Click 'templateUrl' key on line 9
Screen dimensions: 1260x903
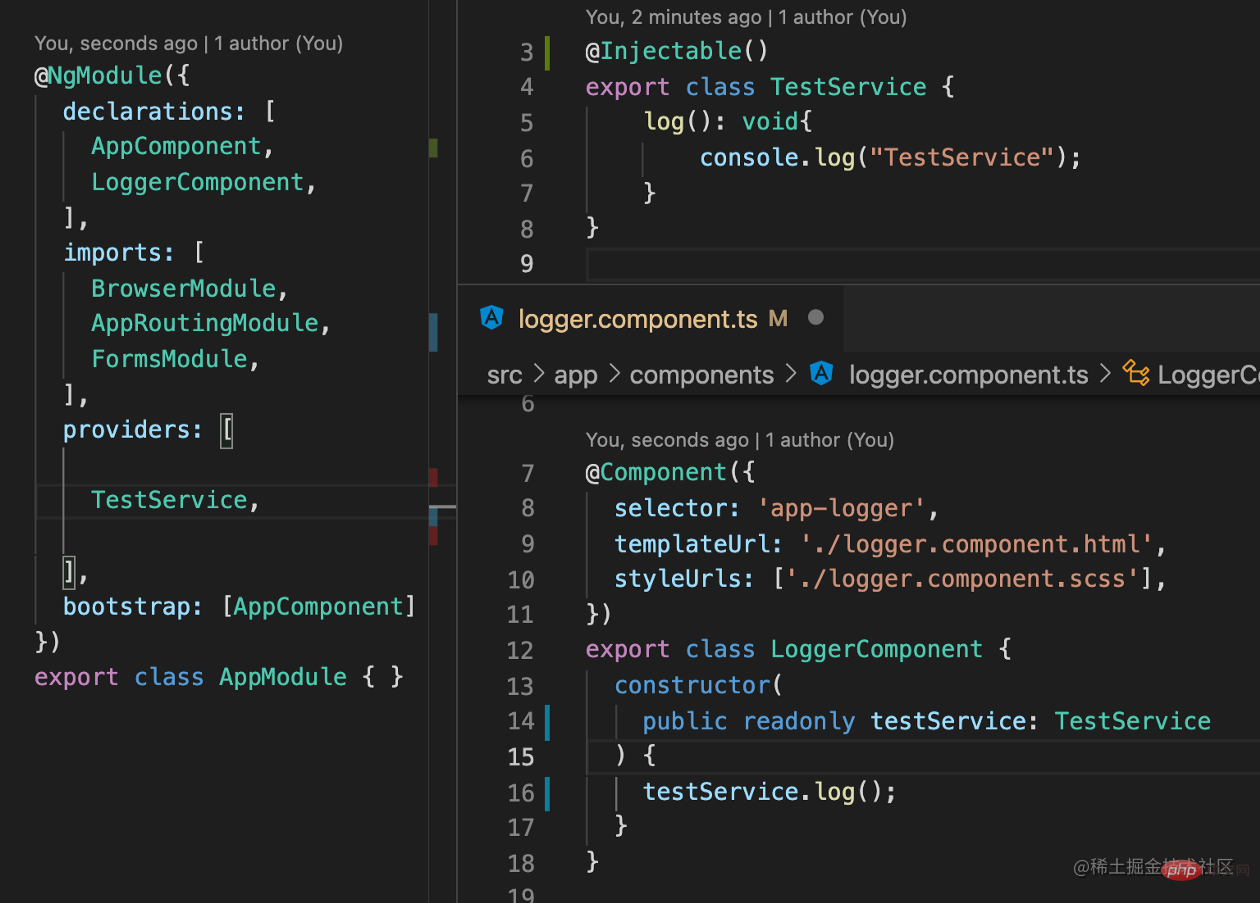point(692,544)
